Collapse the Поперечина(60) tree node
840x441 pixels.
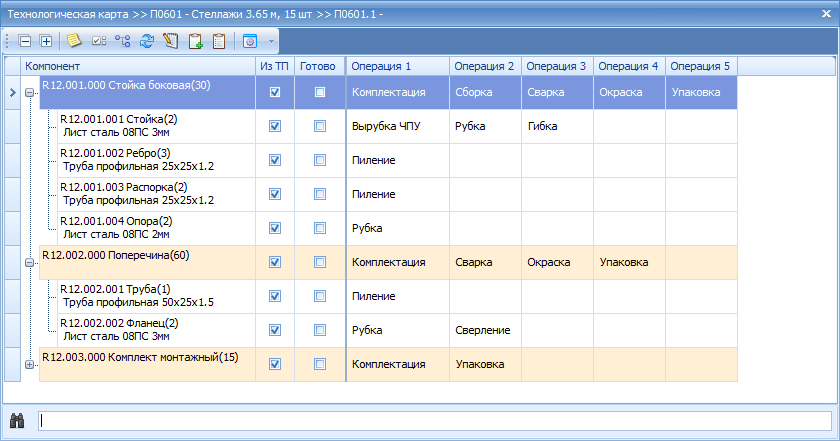click(29, 263)
